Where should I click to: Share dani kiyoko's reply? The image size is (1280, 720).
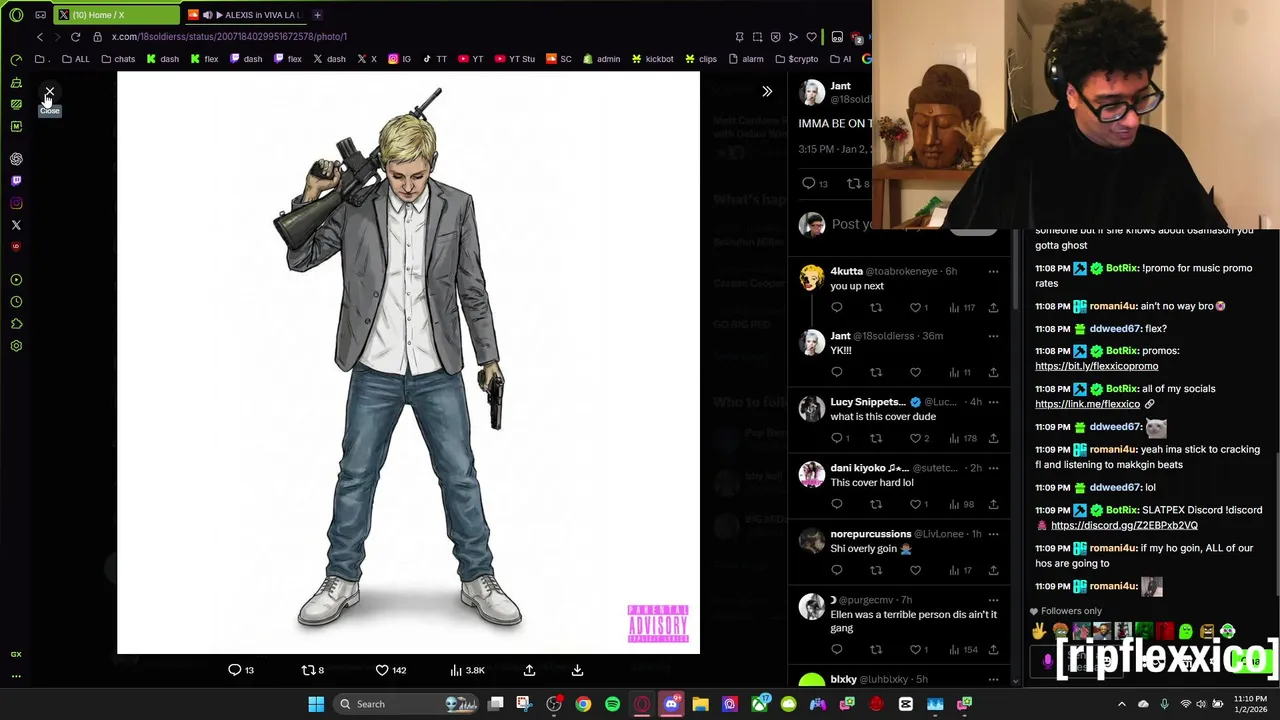pyautogui.click(x=993, y=504)
